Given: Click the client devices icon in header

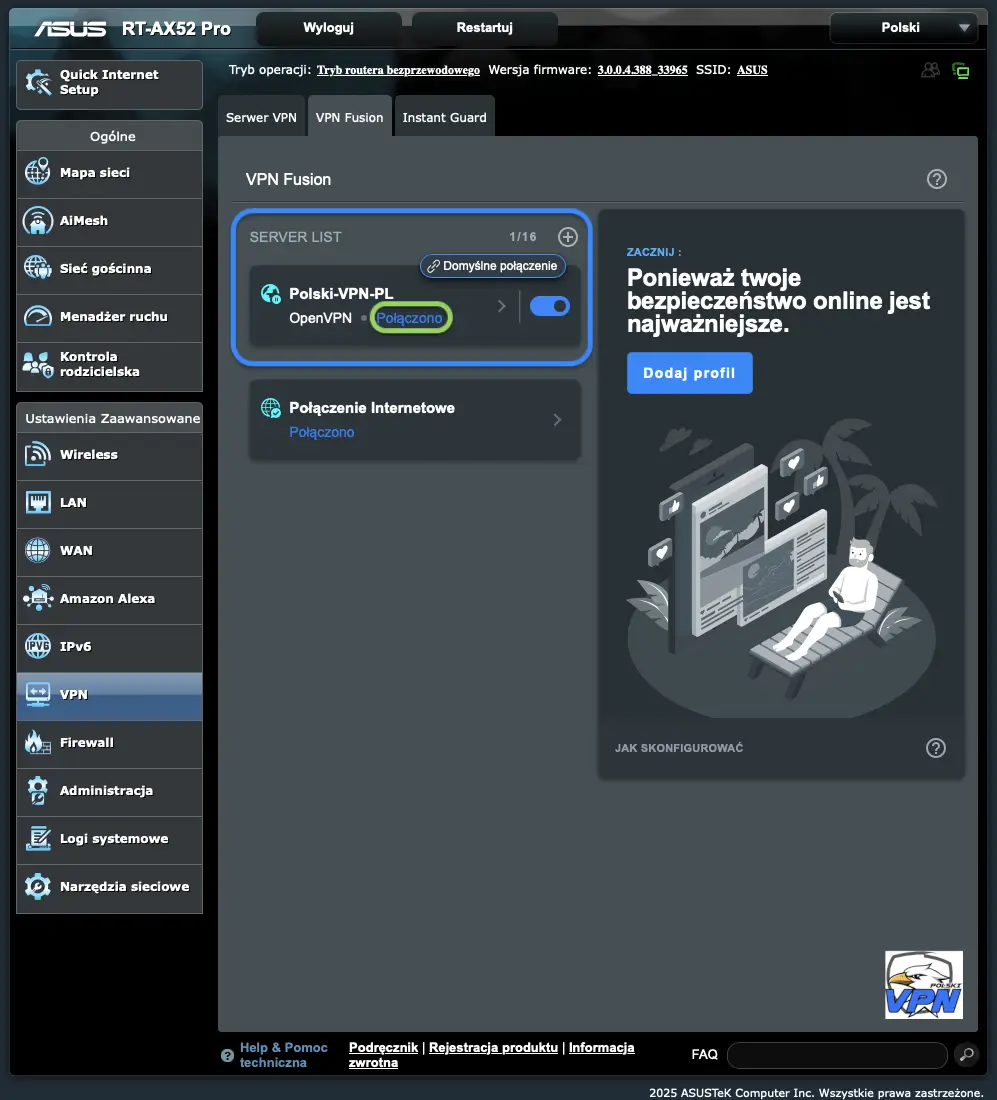Looking at the screenshot, I should click(929, 70).
